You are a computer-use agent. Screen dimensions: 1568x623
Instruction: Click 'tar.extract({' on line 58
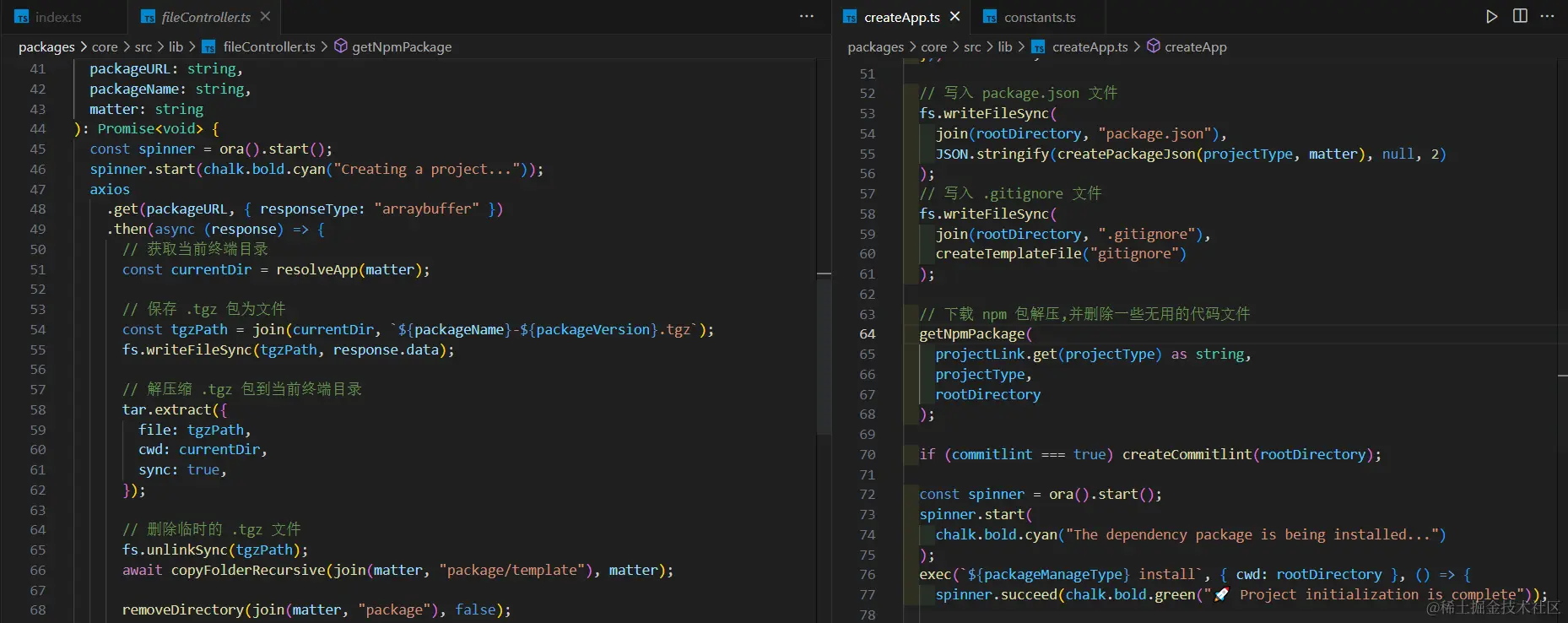tap(175, 410)
